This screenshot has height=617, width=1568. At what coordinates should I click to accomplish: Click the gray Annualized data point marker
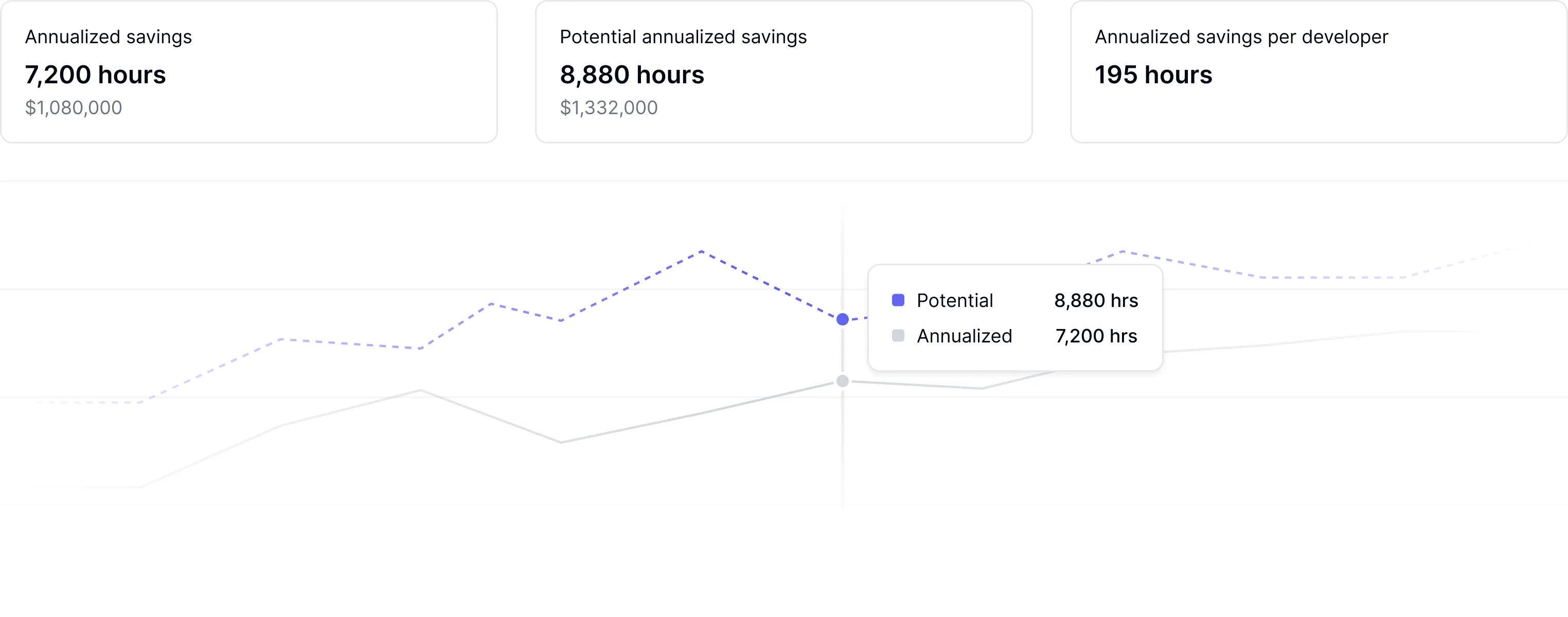click(x=843, y=382)
